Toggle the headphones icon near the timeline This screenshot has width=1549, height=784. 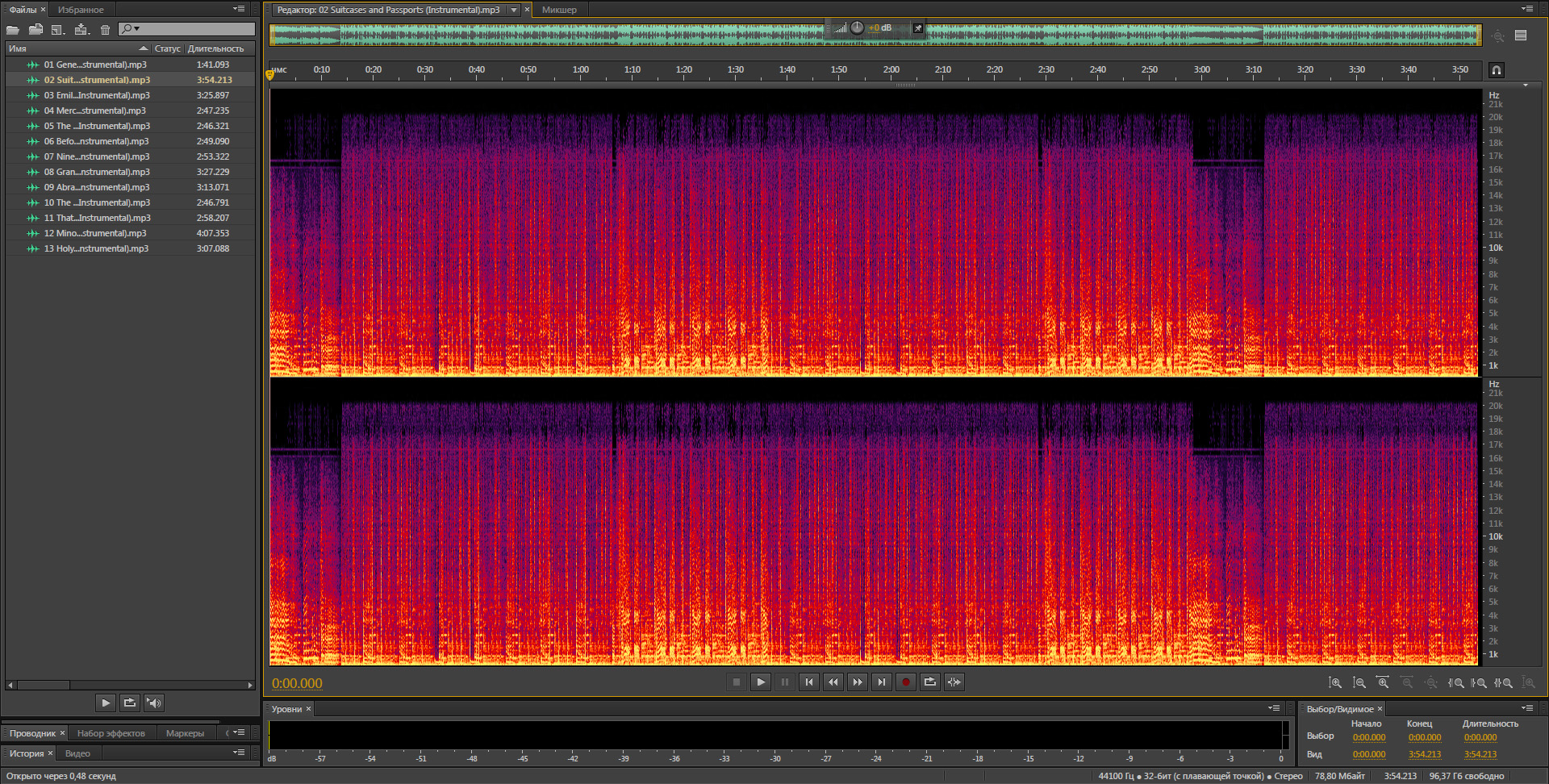pos(1497,70)
